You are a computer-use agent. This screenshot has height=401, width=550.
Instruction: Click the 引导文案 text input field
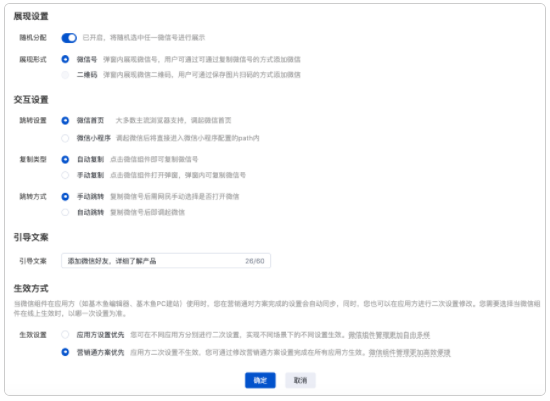tap(166, 261)
